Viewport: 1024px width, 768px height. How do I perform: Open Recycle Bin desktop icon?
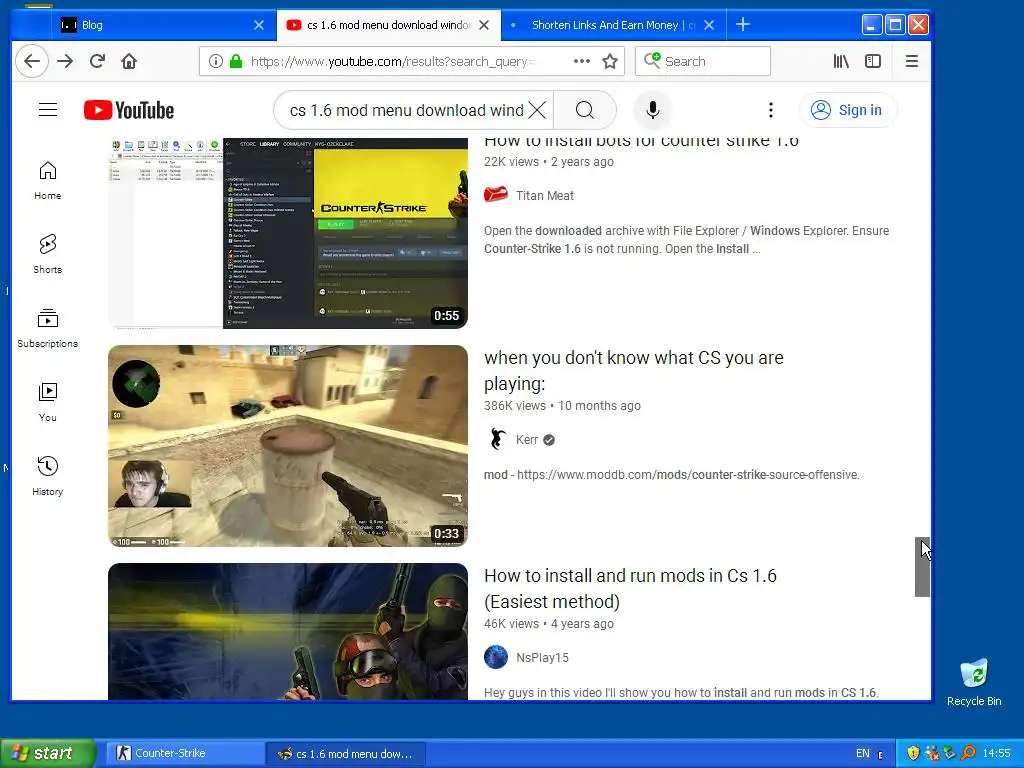(x=974, y=682)
